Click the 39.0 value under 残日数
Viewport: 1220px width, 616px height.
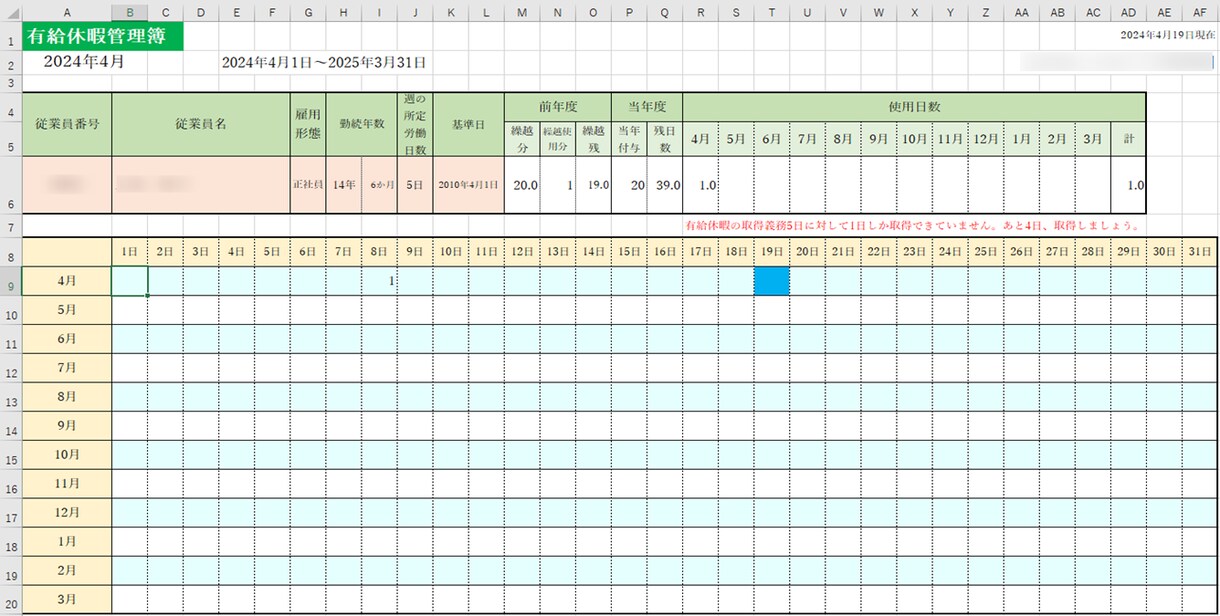664,185
